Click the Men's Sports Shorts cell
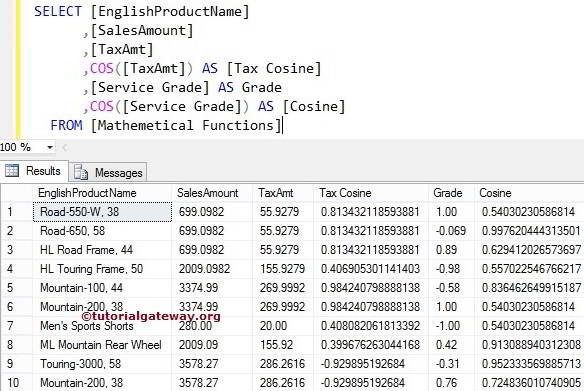 click(x=102, y=326)
